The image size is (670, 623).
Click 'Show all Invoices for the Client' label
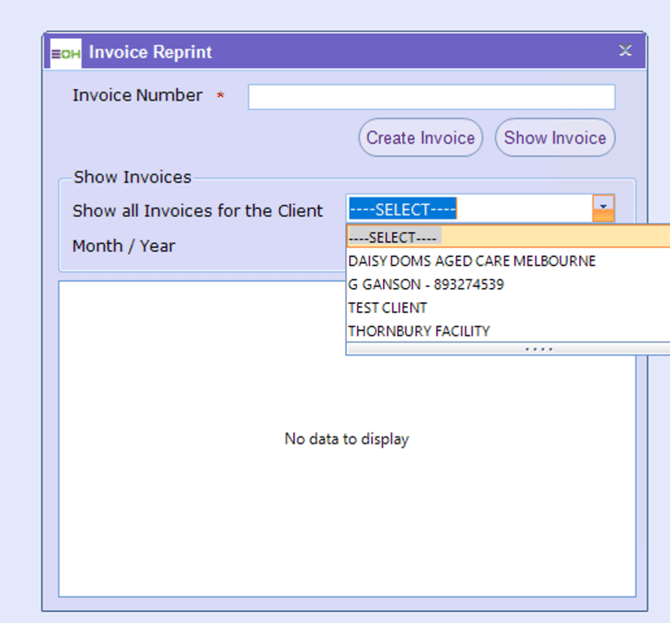pyautogui.click(x=198, y=211)
